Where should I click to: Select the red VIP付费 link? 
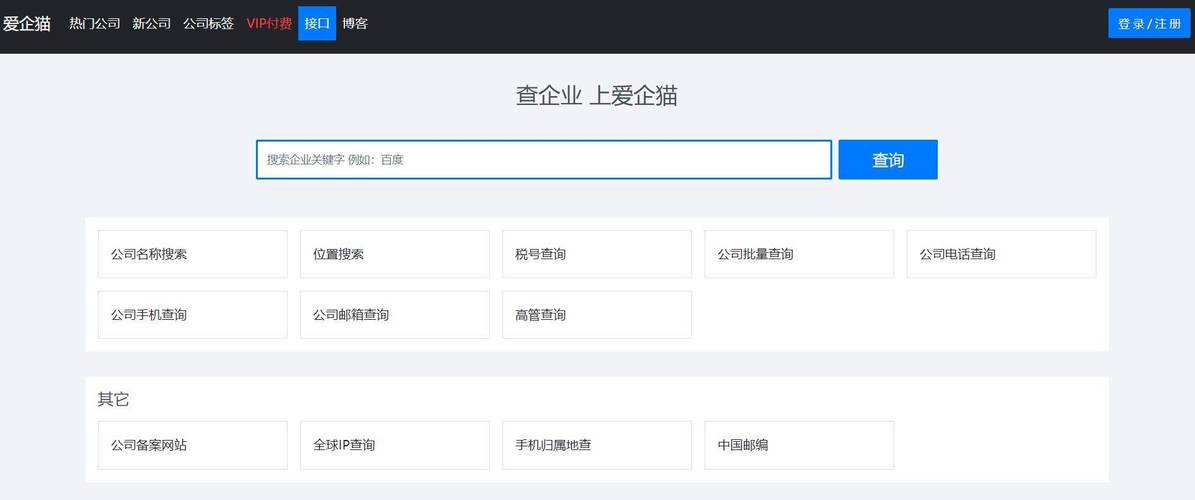click(269, 23)
